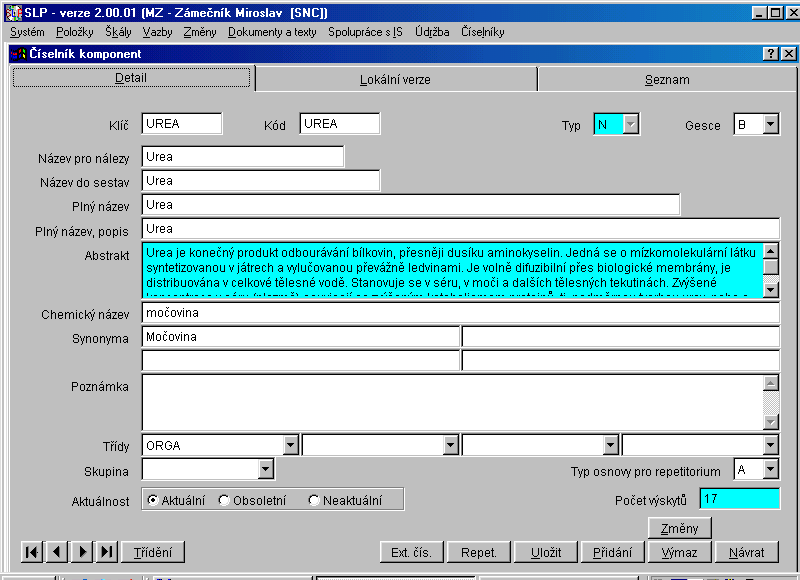800x580 pixels.
Task: Jump to last record arrow
Action: 107,552
